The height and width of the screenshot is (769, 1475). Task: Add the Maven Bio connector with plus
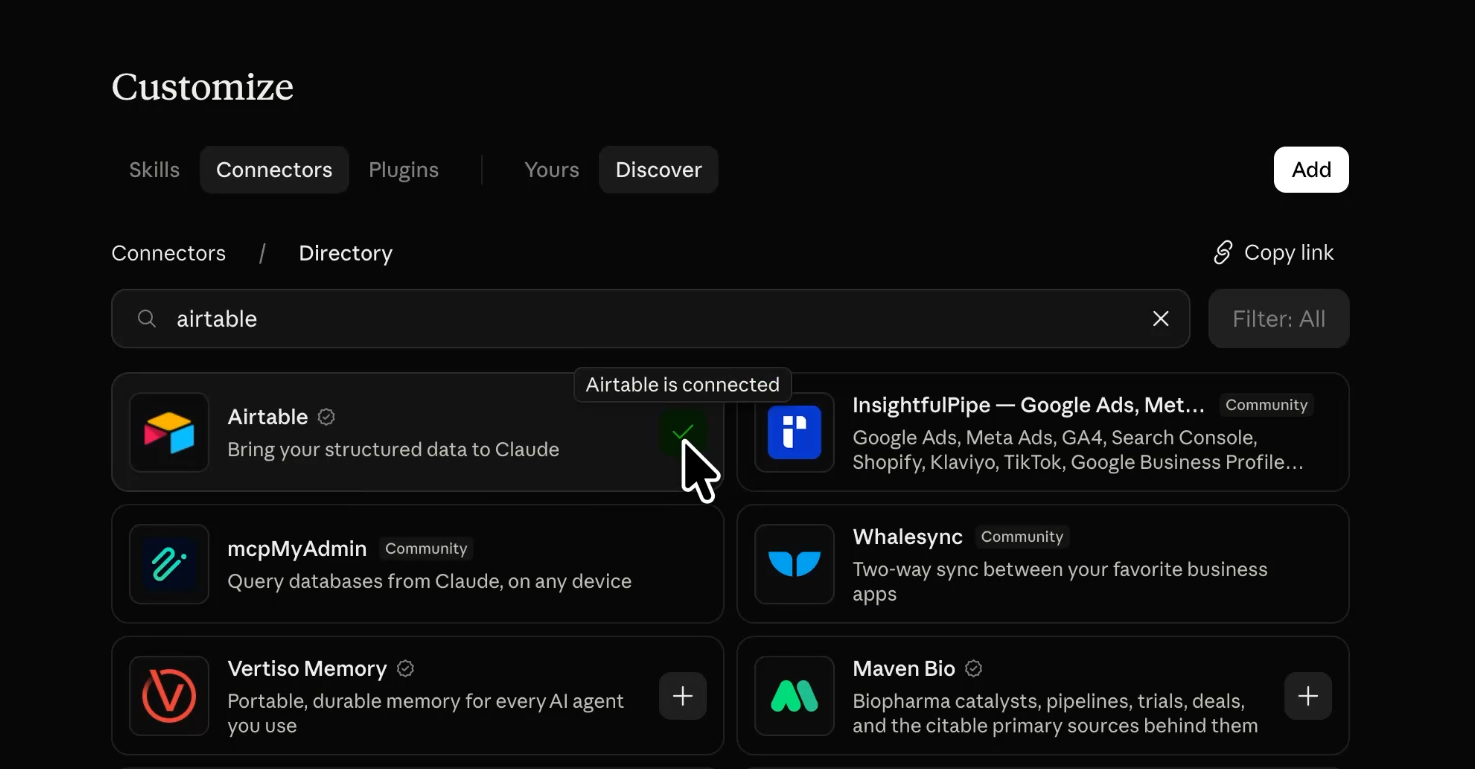pyautogui.click(x=1308, y=696)
